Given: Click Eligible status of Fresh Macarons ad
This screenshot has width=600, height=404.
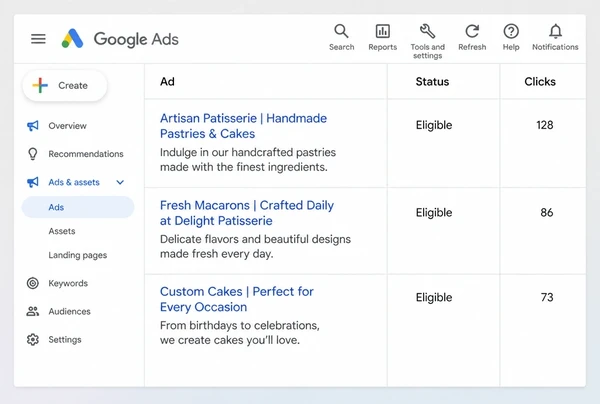Looking at the screenshot, I should [x=434, y=212].
